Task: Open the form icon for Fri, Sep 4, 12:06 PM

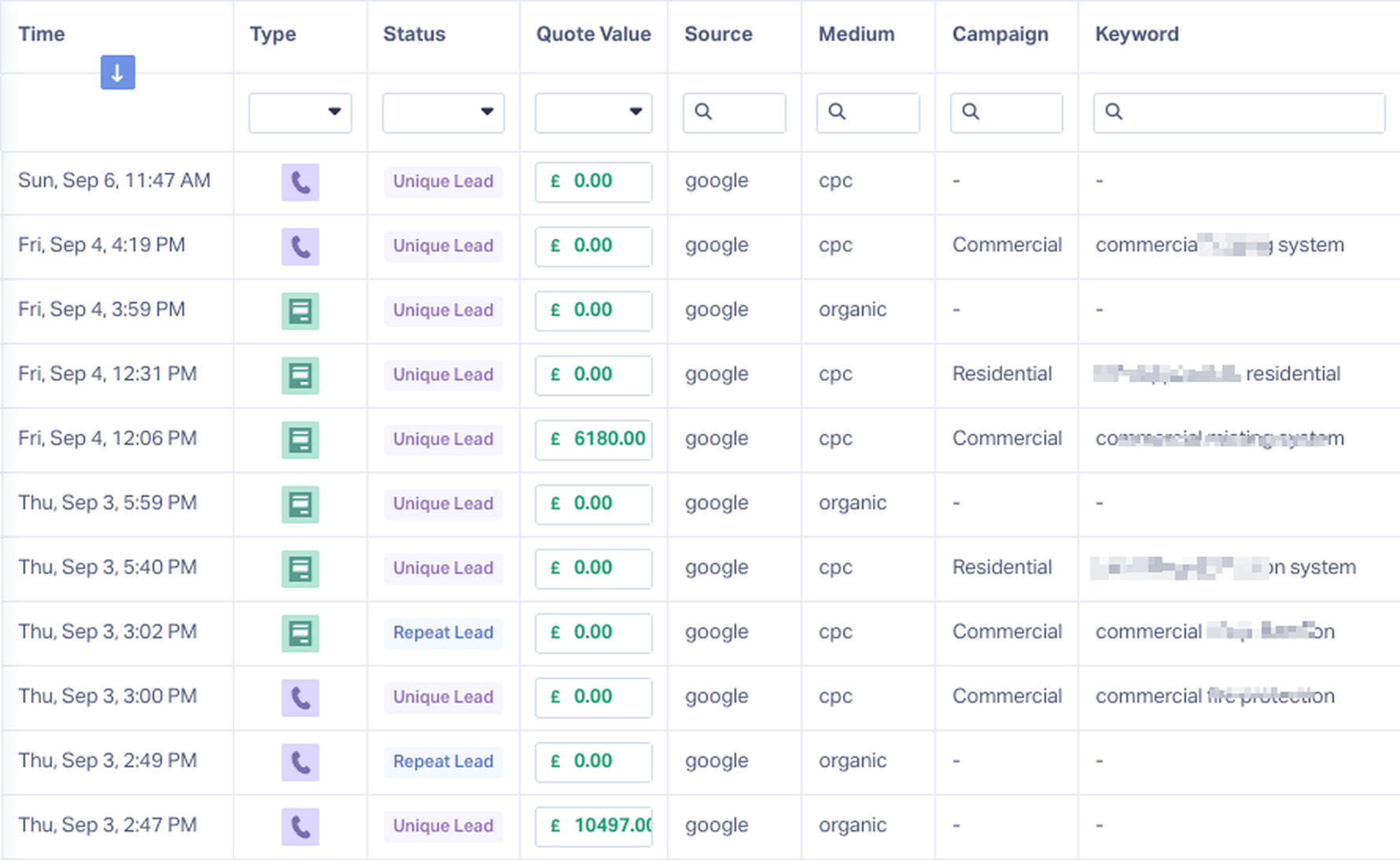Action: tap(300, 440)
